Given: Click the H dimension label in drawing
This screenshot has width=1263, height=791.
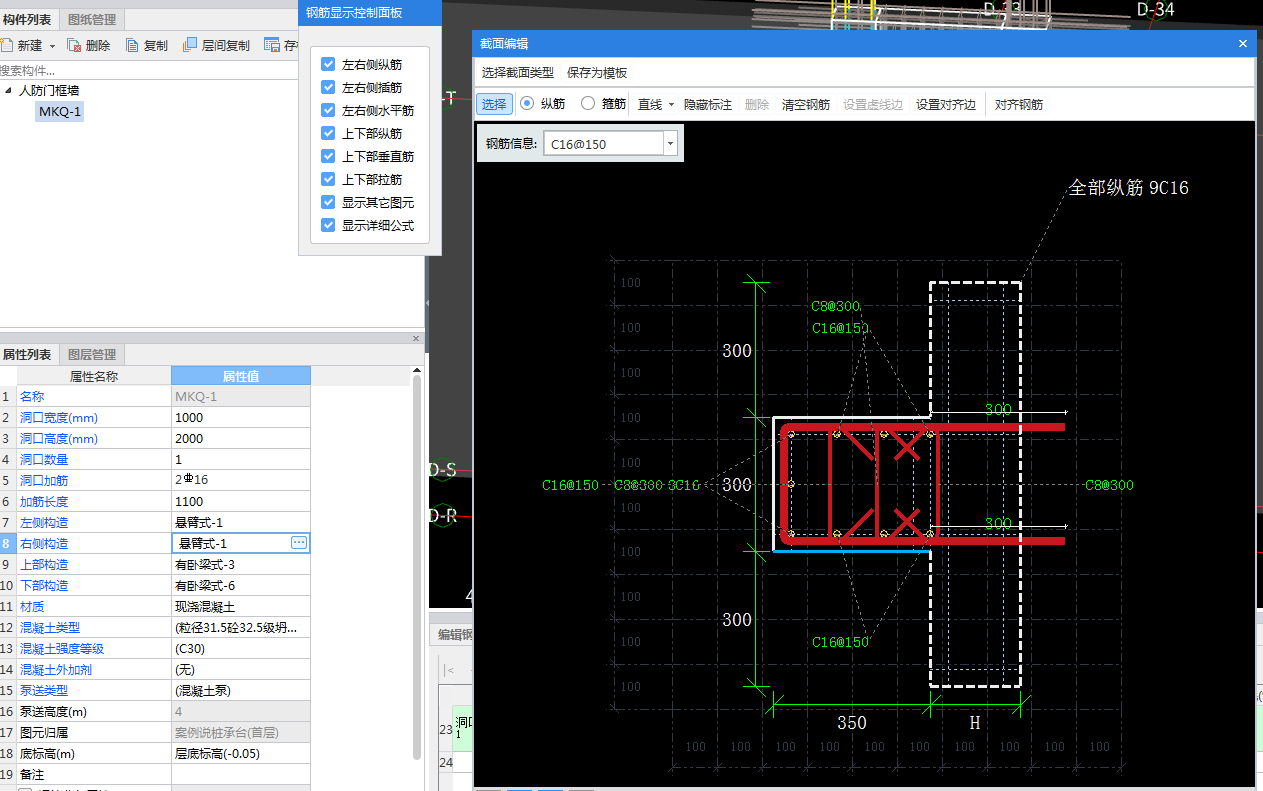Looking at the screenshot, I should (x=975, y=722).
